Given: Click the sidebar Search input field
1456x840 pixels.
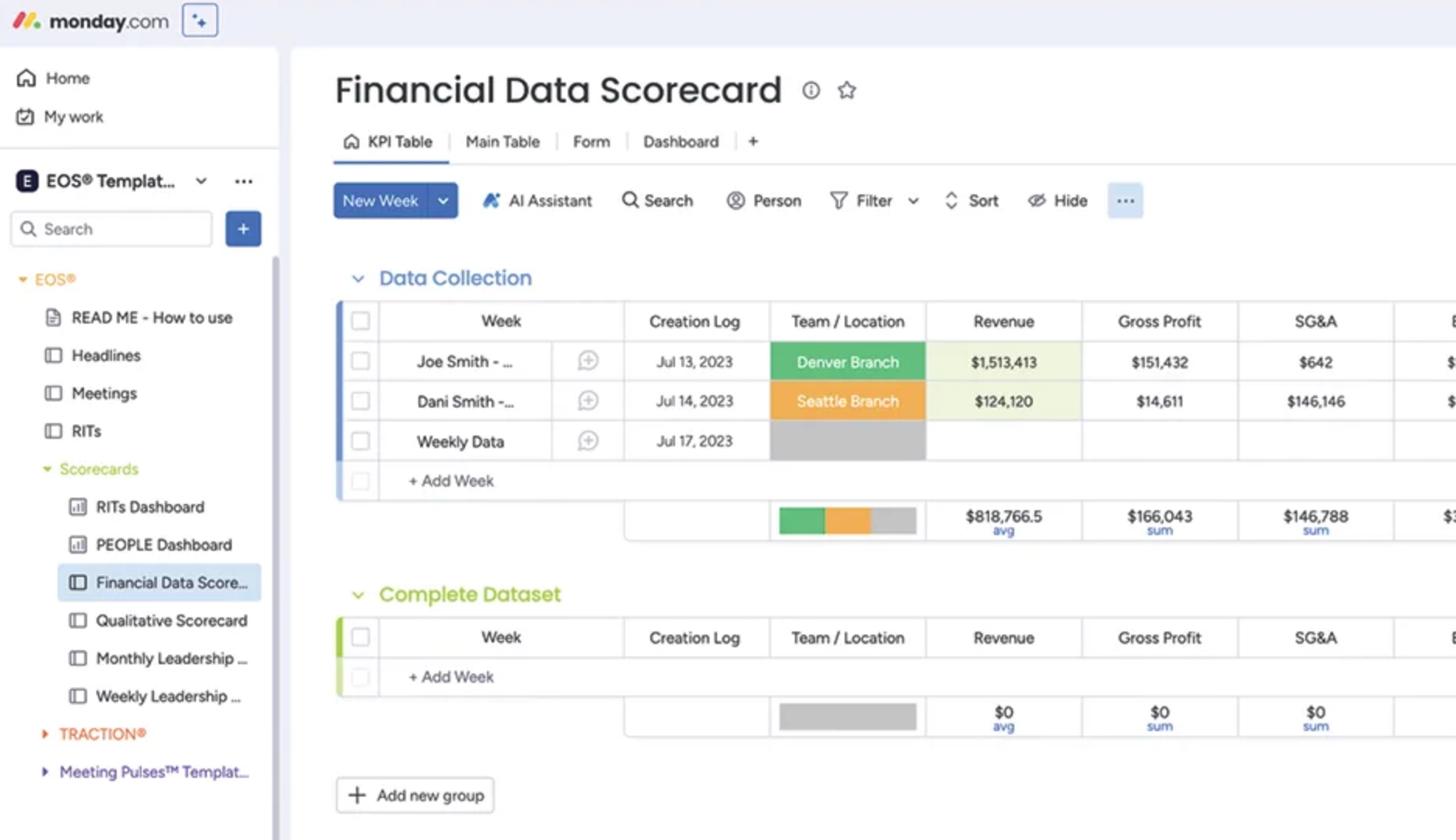Looking at the screenshot, I should pyautogui.click(x=111, y=229).
